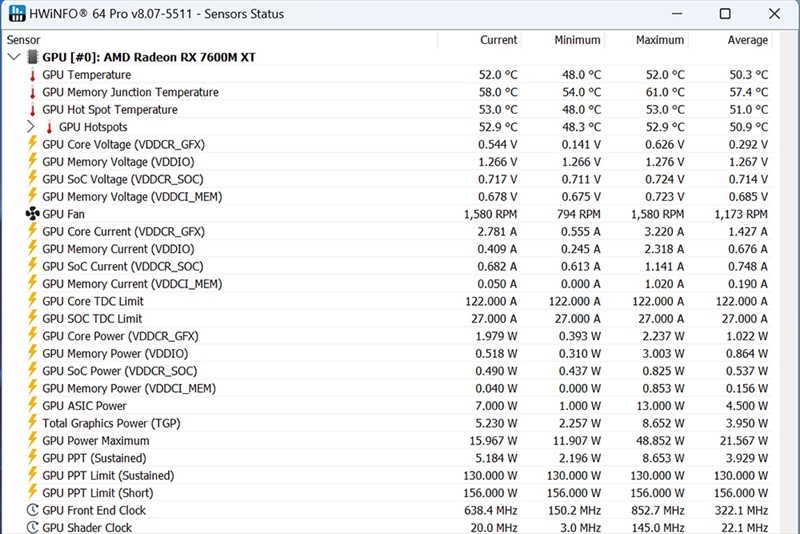
Task: Click lightning icon for GPU Core Voltage (VDDCR_GFX)
Action: (32, 144)
